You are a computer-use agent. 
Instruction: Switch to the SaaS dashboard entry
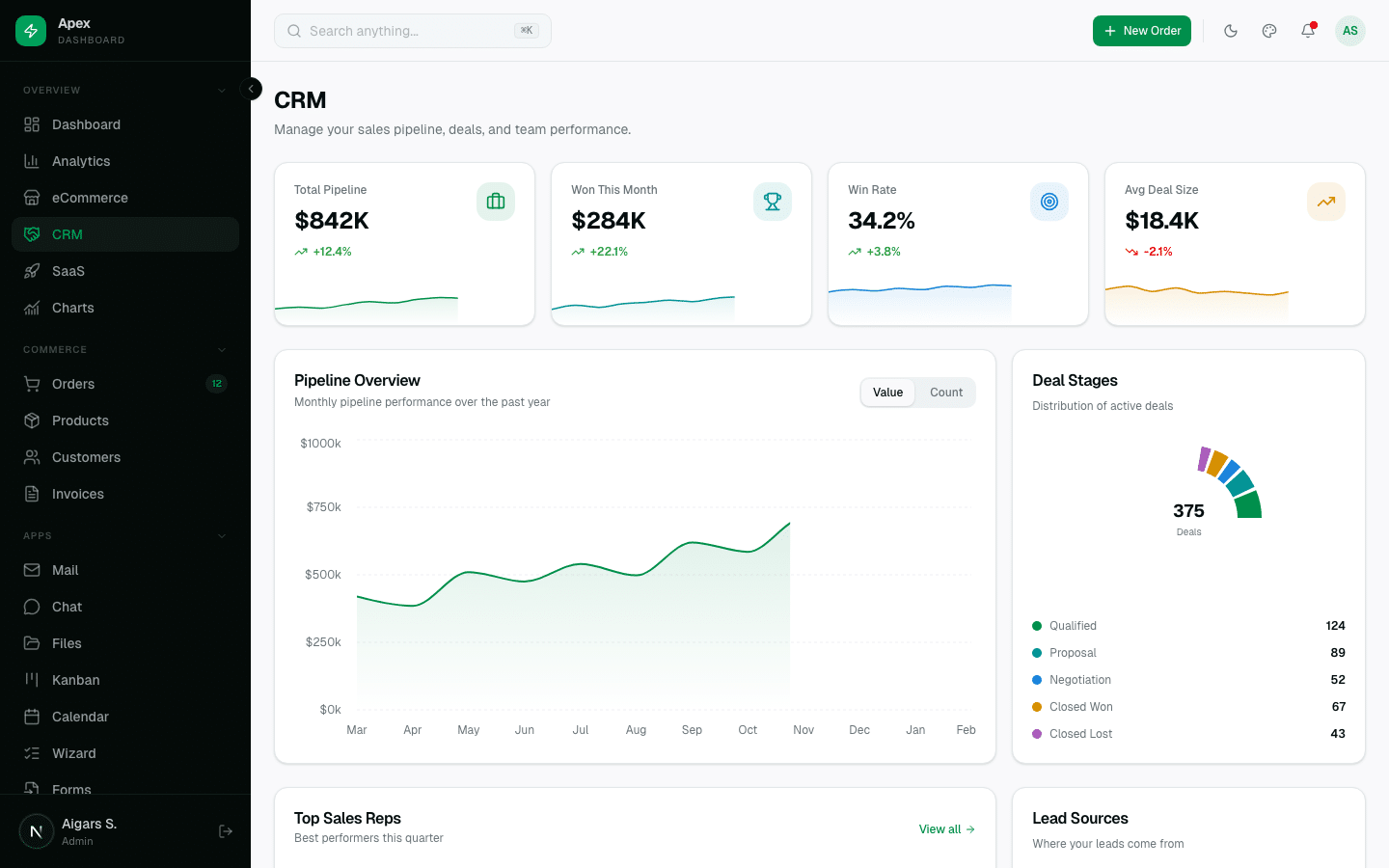pyautogui.click(x=68, y=270)
